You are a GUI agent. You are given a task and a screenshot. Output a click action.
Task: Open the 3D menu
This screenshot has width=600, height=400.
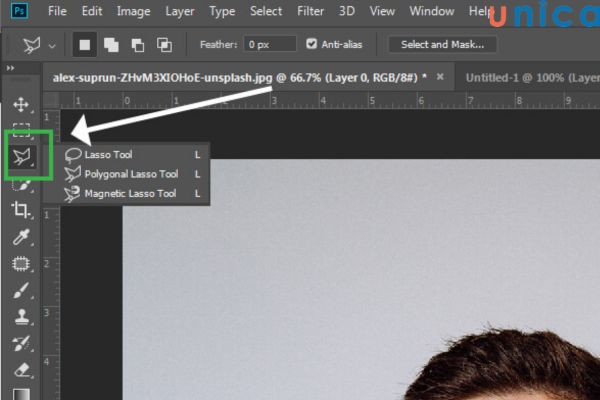tap(347, 11)
